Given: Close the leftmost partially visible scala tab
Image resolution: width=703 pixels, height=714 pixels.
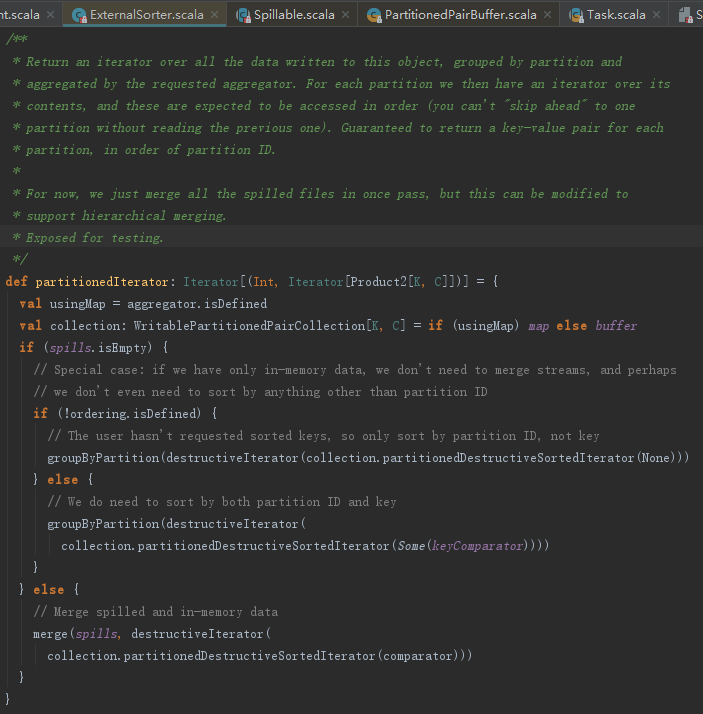Looking at the screenshot, I should (x=51, y=15).
